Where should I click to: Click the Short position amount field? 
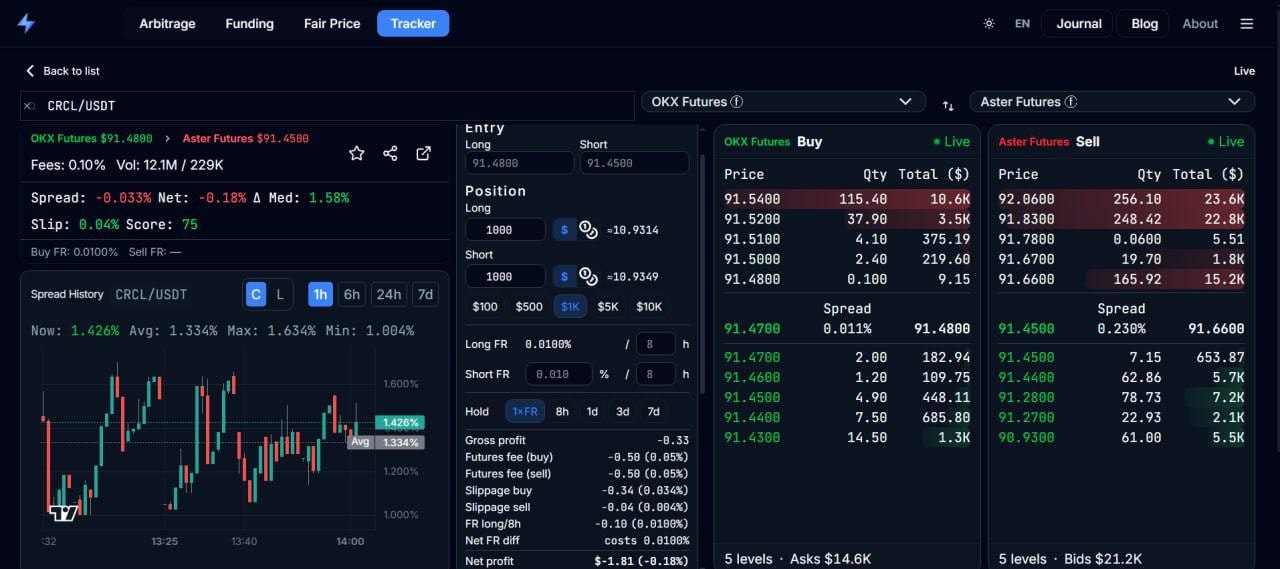pyautogui.click(x=505, y=276)
